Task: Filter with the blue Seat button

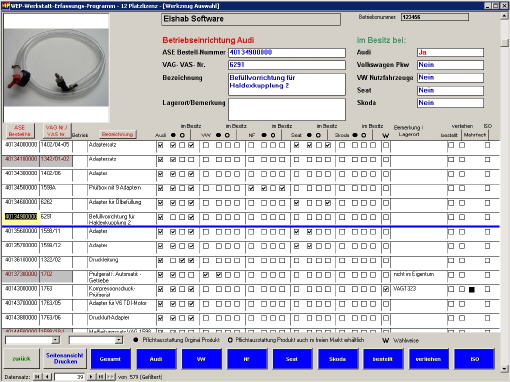Action: 292,359
